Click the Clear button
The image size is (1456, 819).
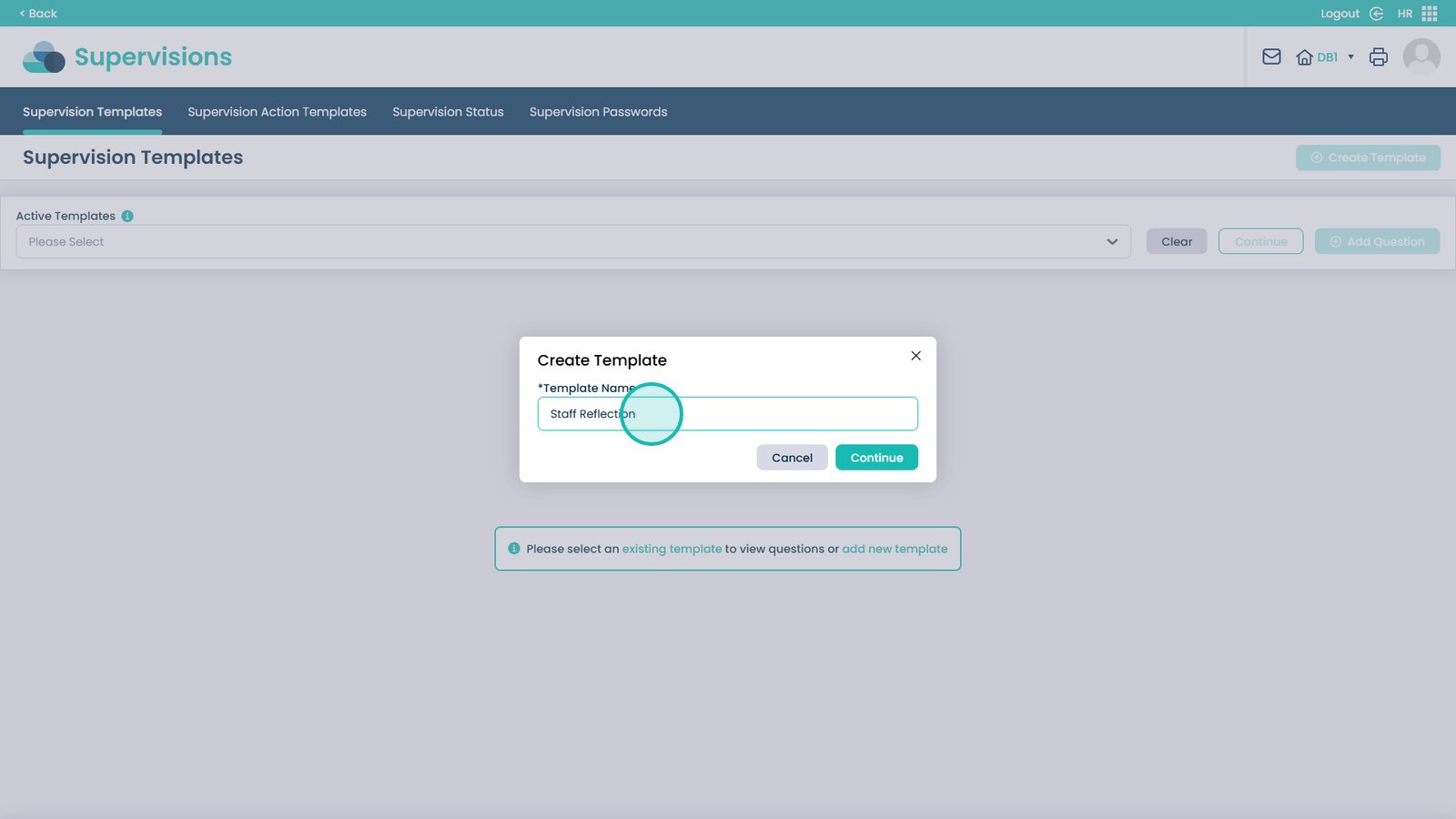[x=1176, y=242]
